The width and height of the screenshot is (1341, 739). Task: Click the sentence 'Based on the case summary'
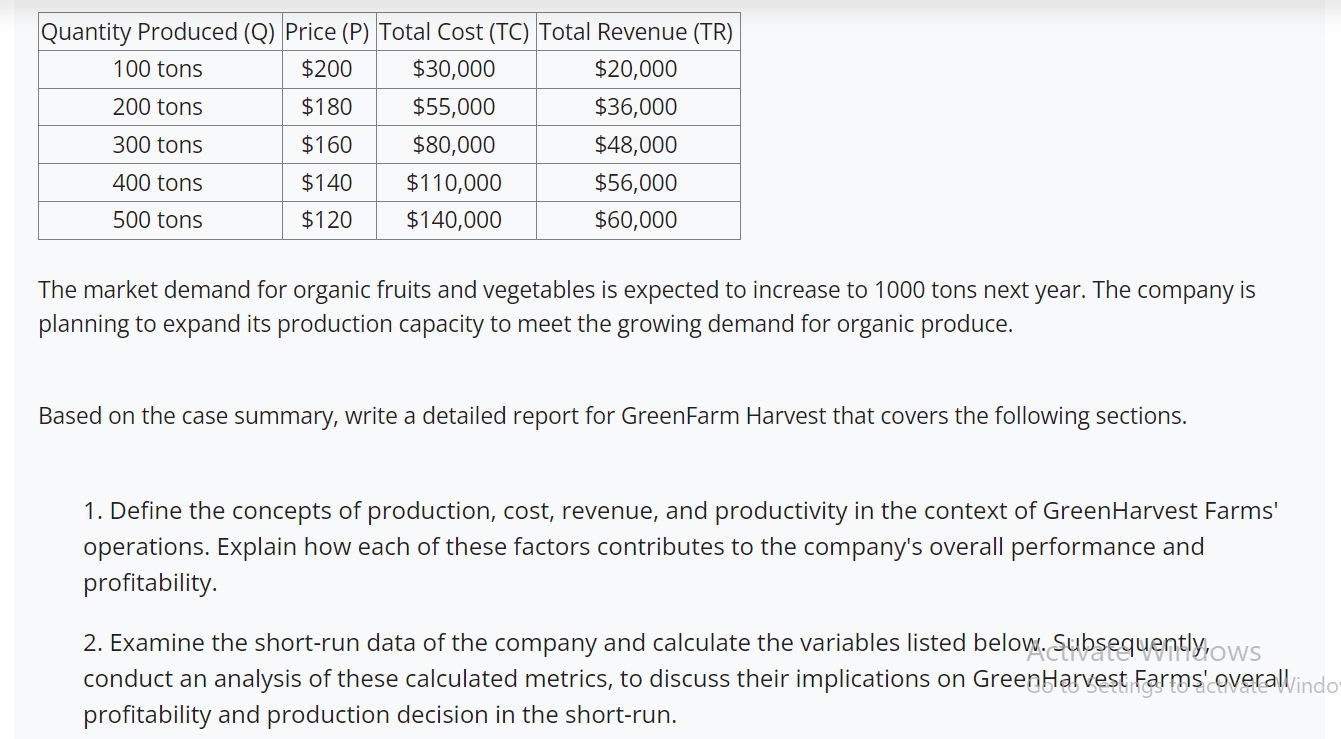click(x=613, y=416)
